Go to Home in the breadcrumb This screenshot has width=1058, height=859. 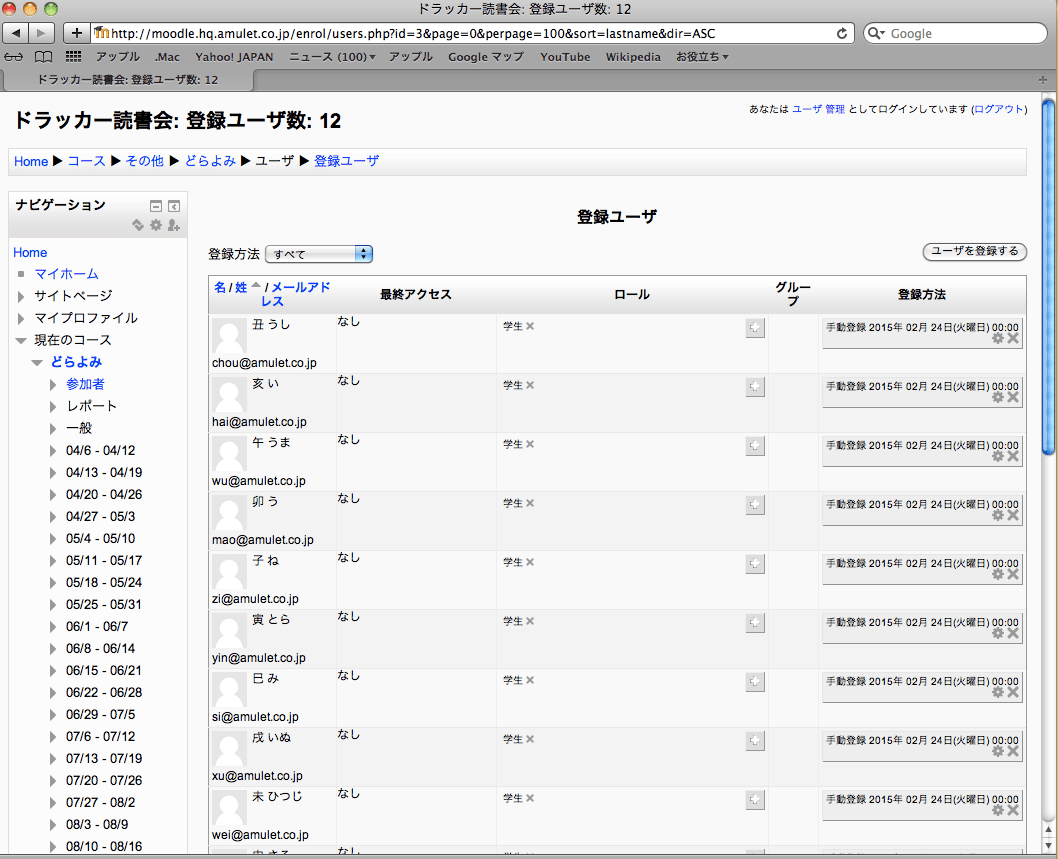tap(31, 161)
